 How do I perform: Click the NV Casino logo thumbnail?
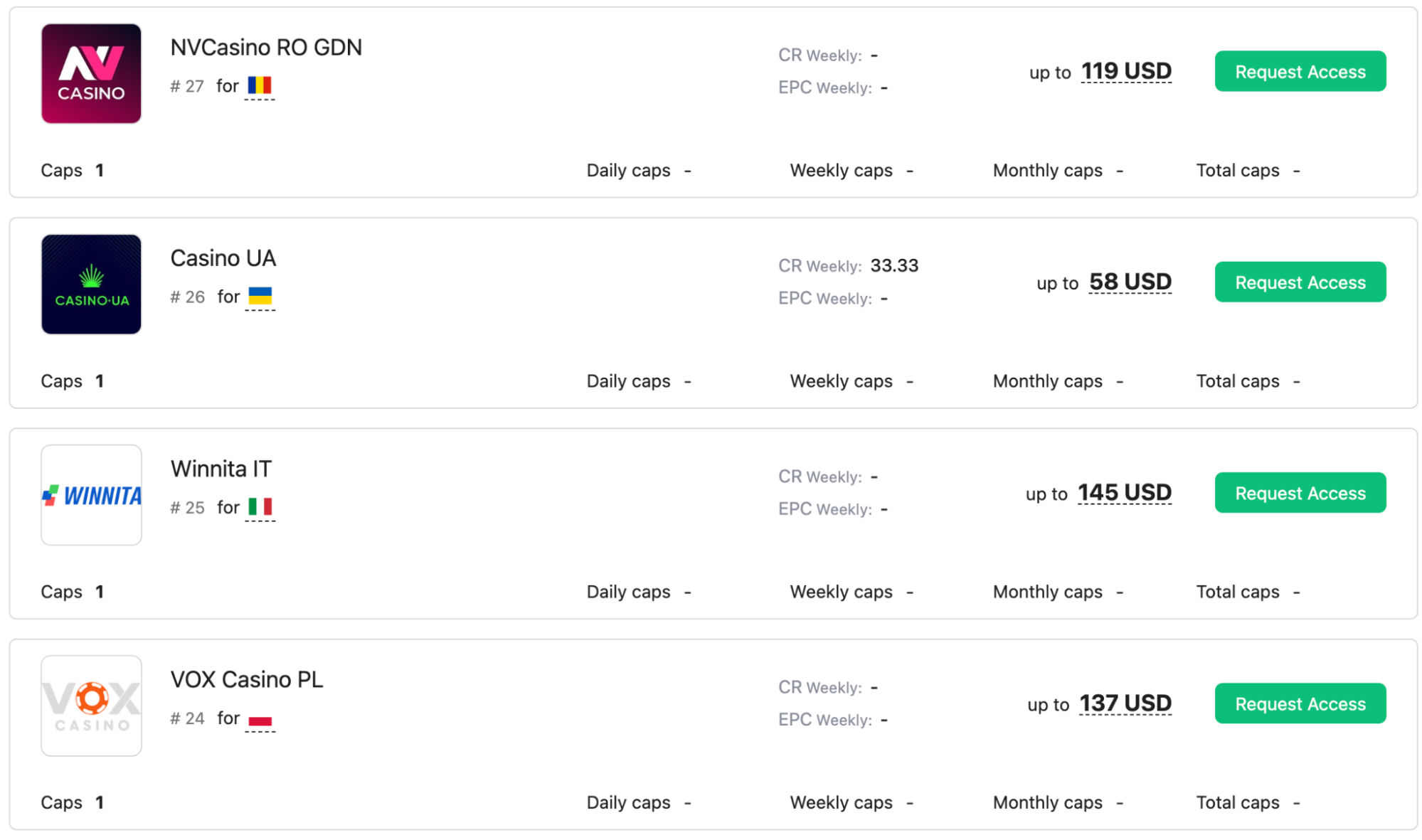(x=91, y=73)
